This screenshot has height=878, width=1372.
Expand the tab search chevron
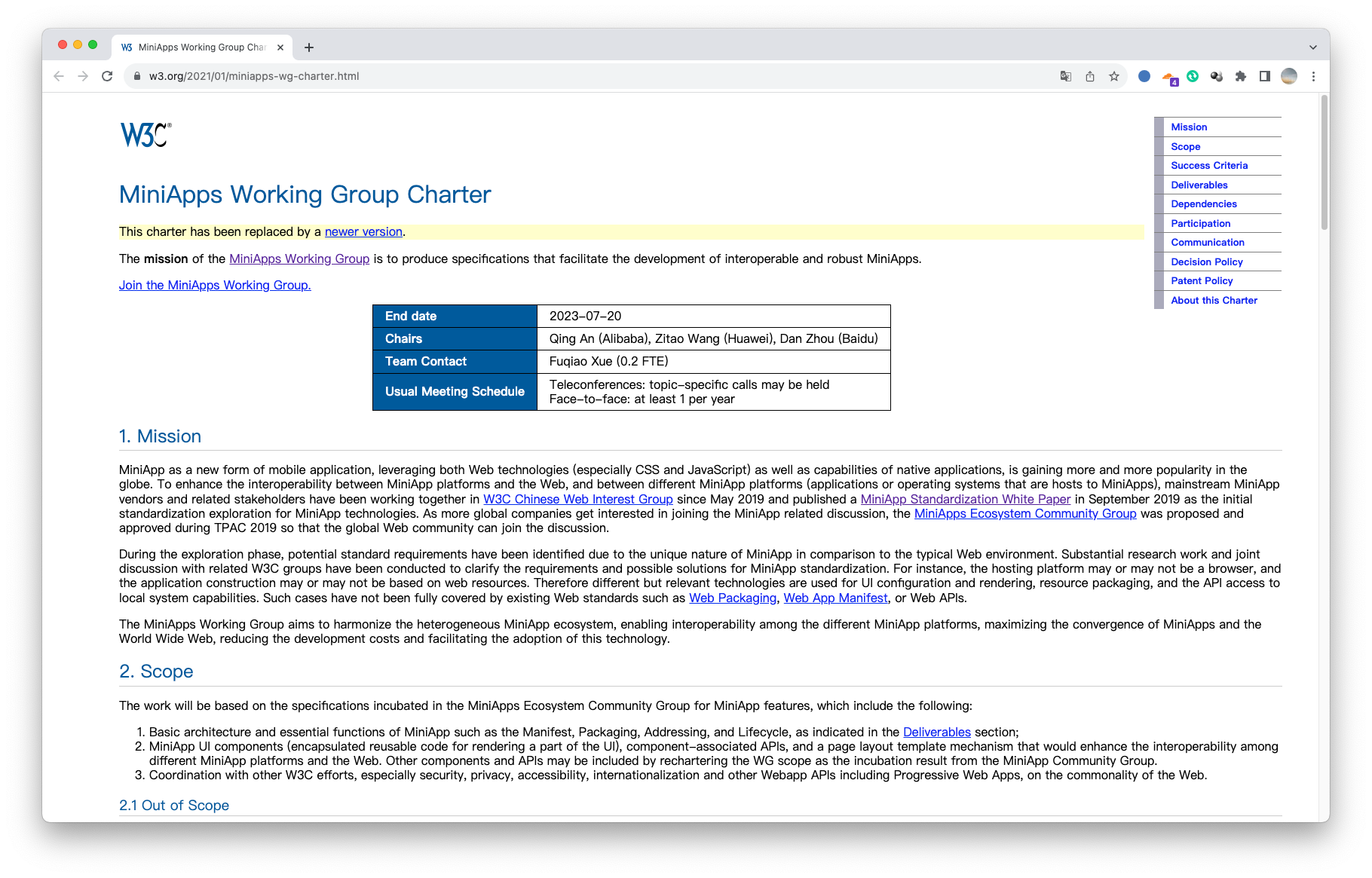click(1313, 47)
